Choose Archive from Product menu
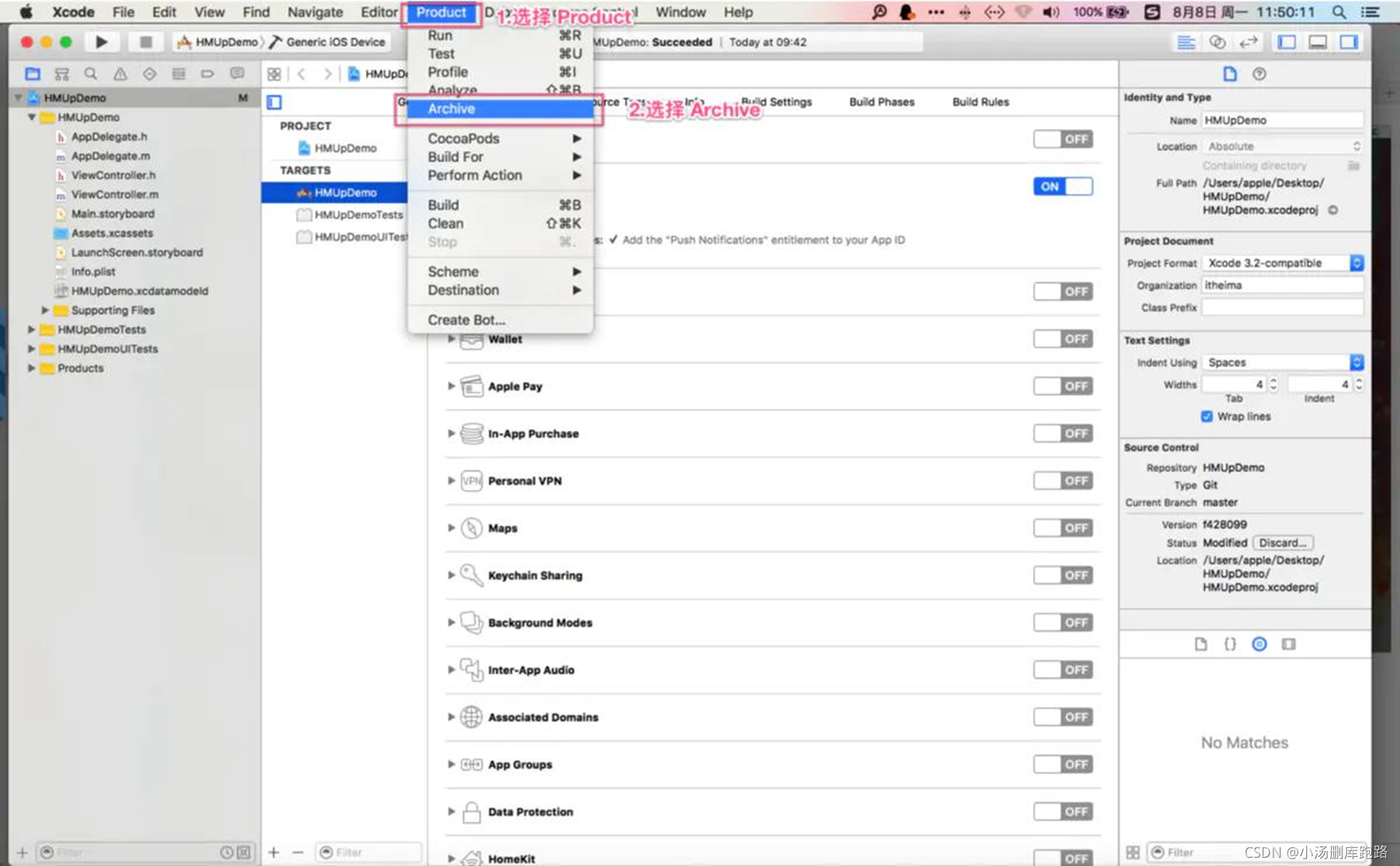The width and height of the screenshot is (1400, 866). 500,109
